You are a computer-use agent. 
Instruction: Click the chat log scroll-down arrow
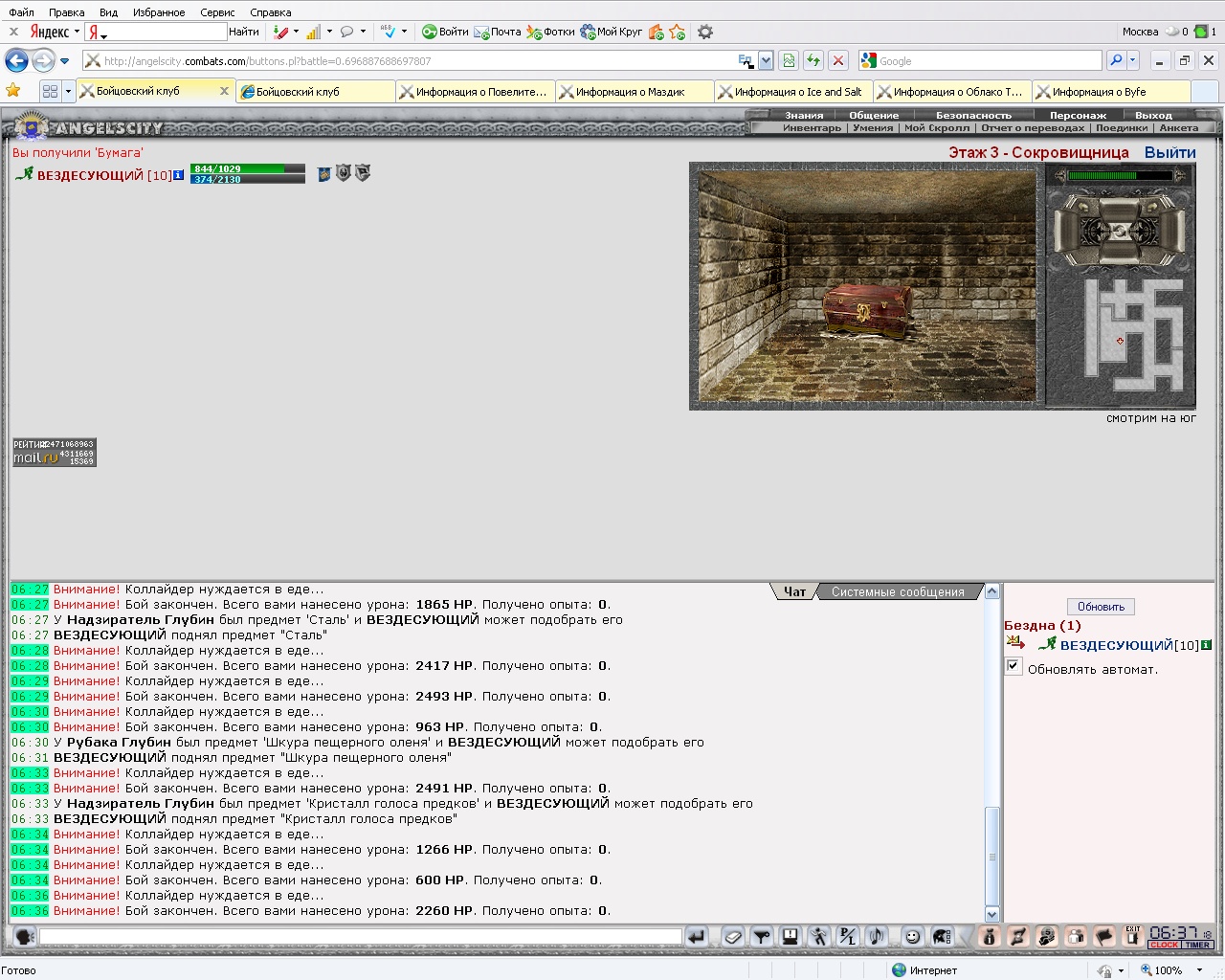point(992,914)
